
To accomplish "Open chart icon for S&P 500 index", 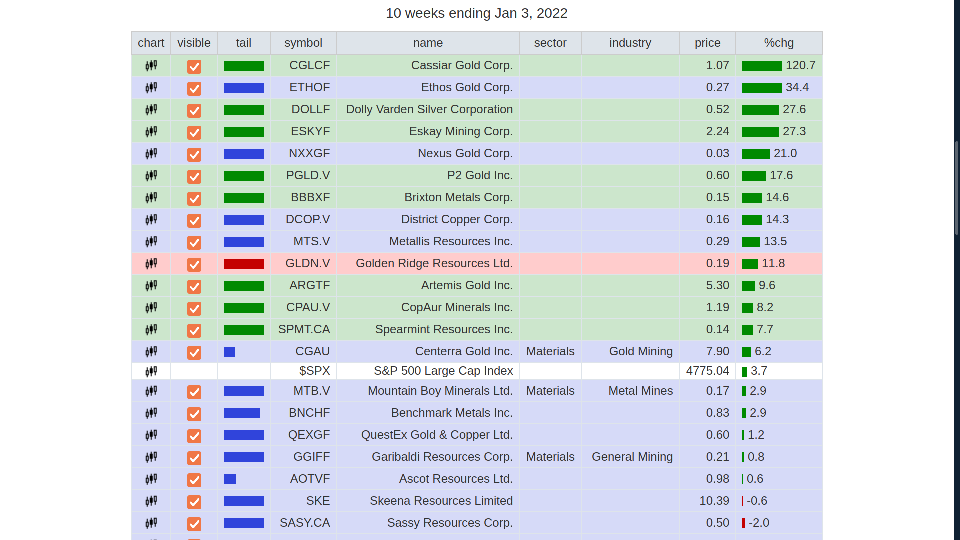I will [151, 371].
